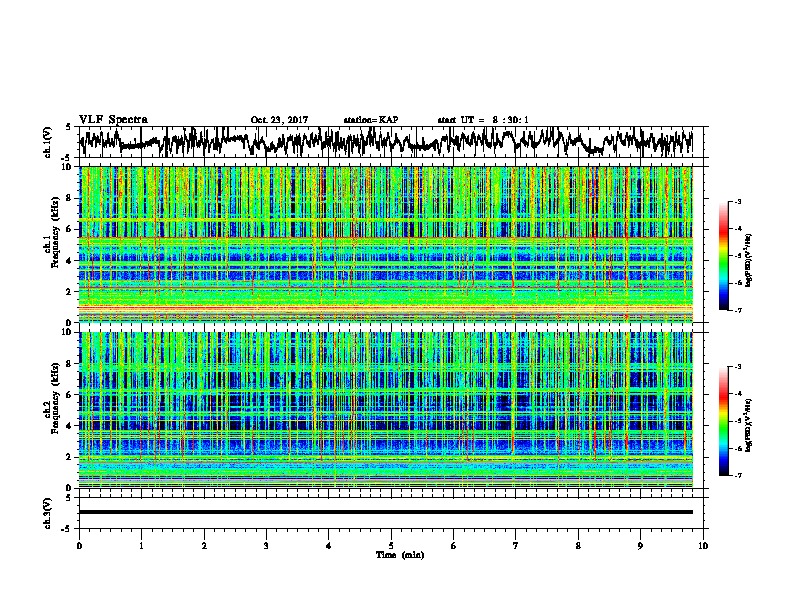The height and width of the screenshot is (612, 792).
Task: Click the "VLF Spectra" title text
Action: [x=113, y=120]
